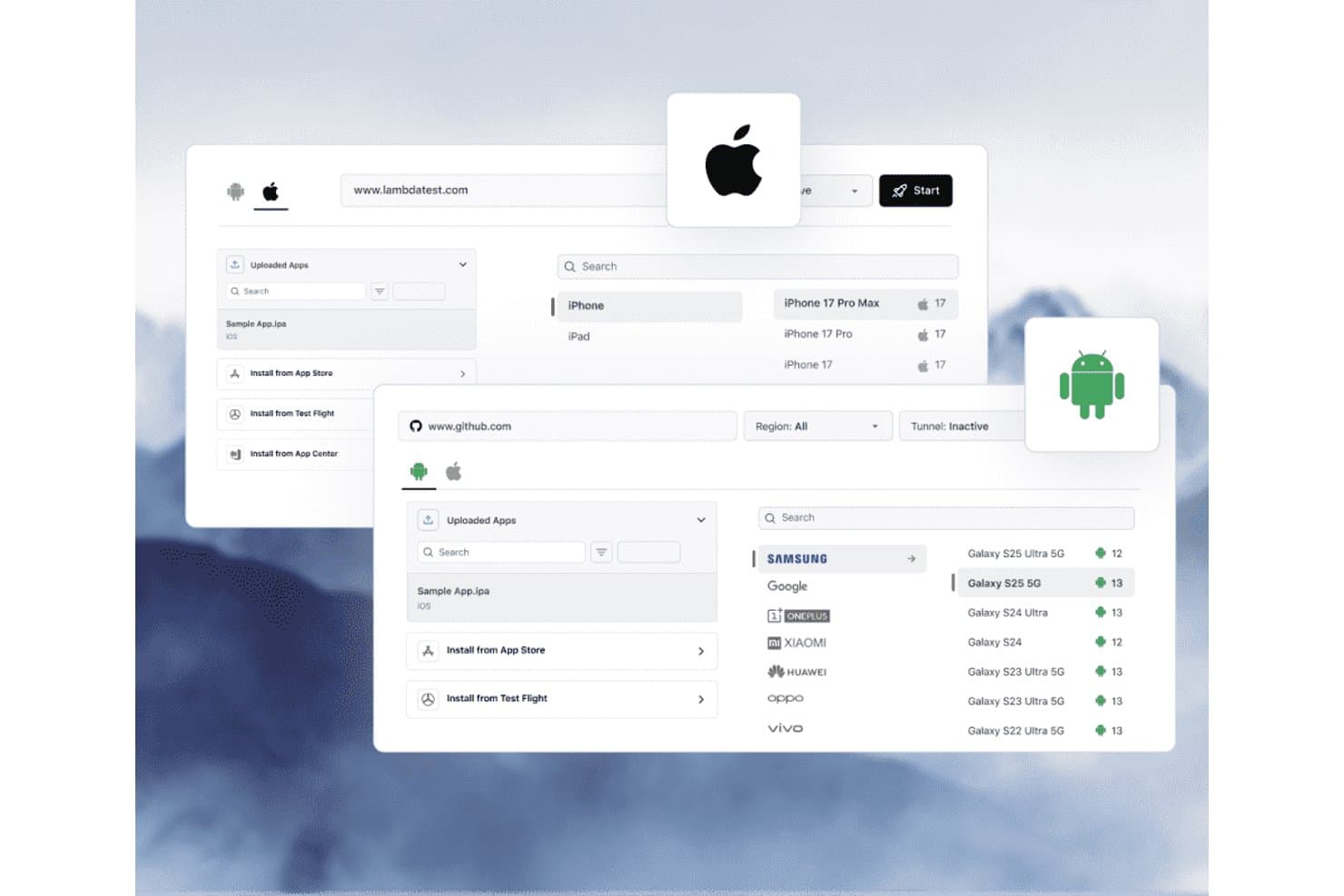
Task: Collapse Uploaded Apps in lambdatest window
Action: pyautogui.click(x=462, y=265)
